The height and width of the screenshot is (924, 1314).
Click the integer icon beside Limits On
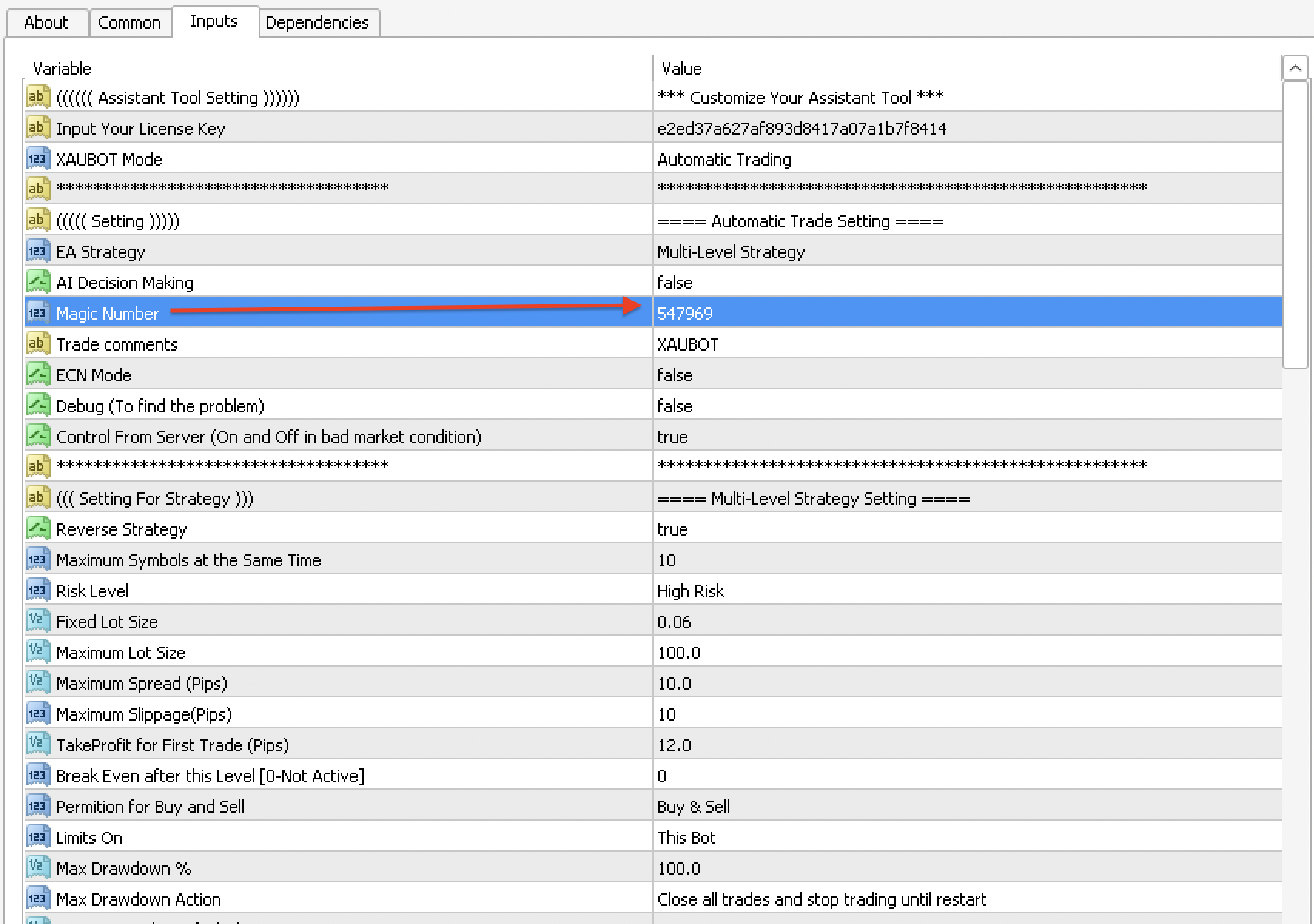[38, 837]
